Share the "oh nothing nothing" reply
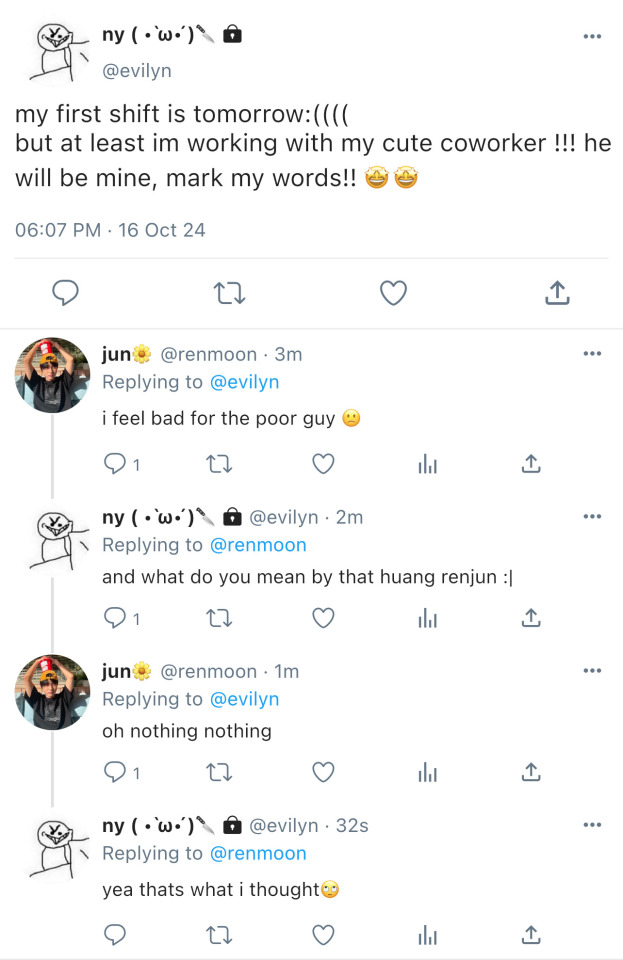623x960 pixels. (x=532, y=772)
